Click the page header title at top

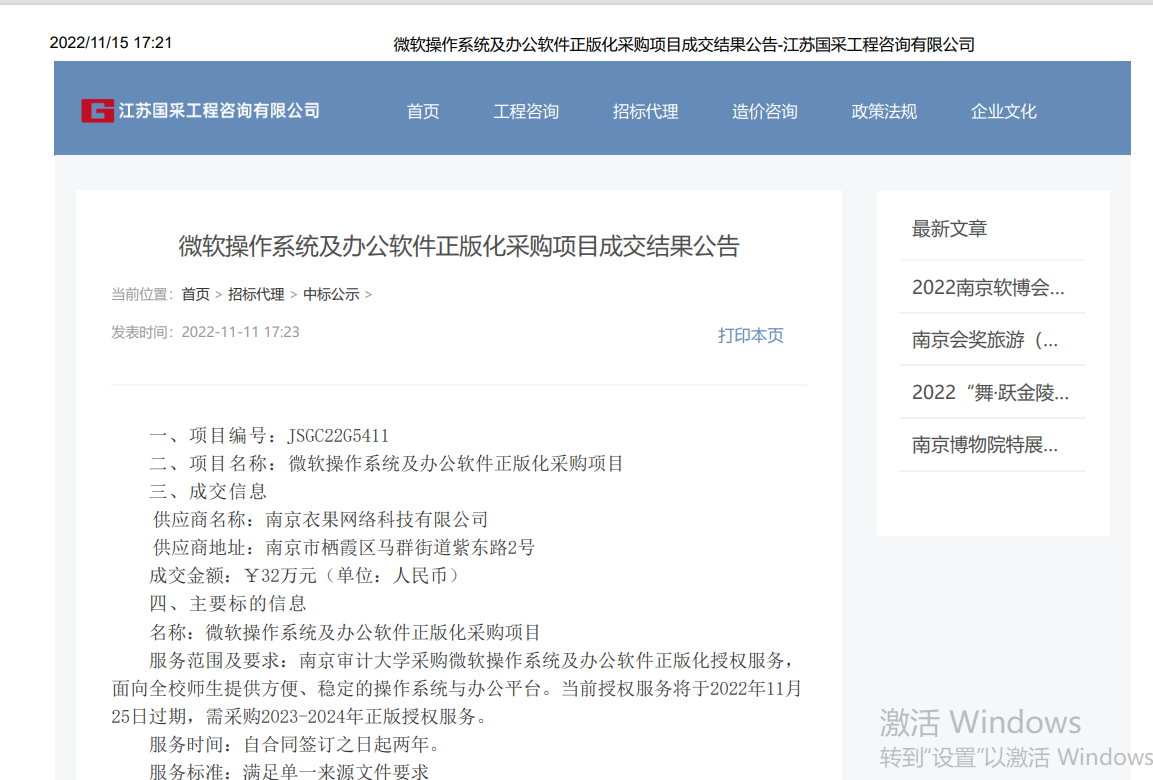coord(684,45)
